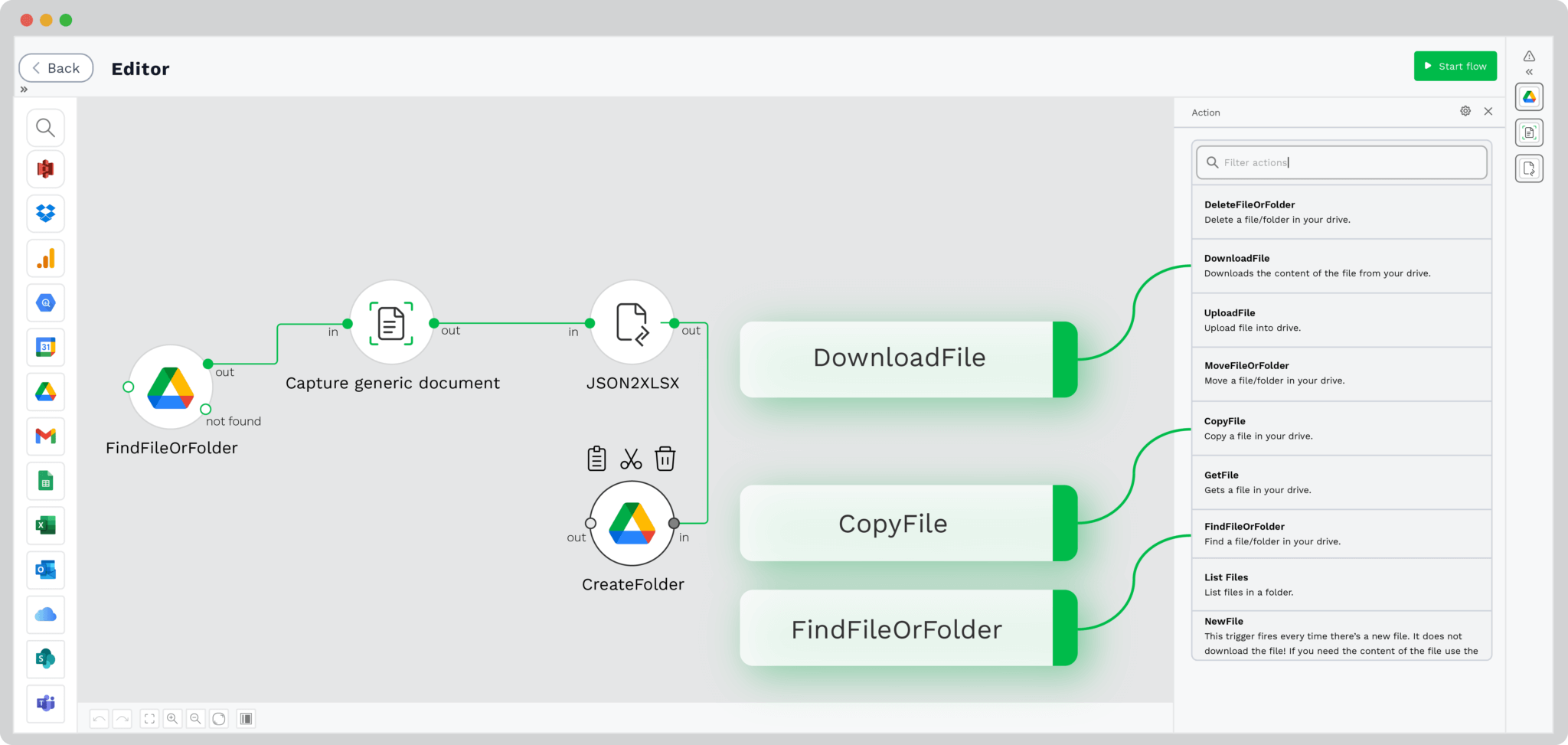The height and width of the screenshot is (745, 1568).
Task: Select the cut scissors icon above CreateFolder
Action: pos(630,459)
